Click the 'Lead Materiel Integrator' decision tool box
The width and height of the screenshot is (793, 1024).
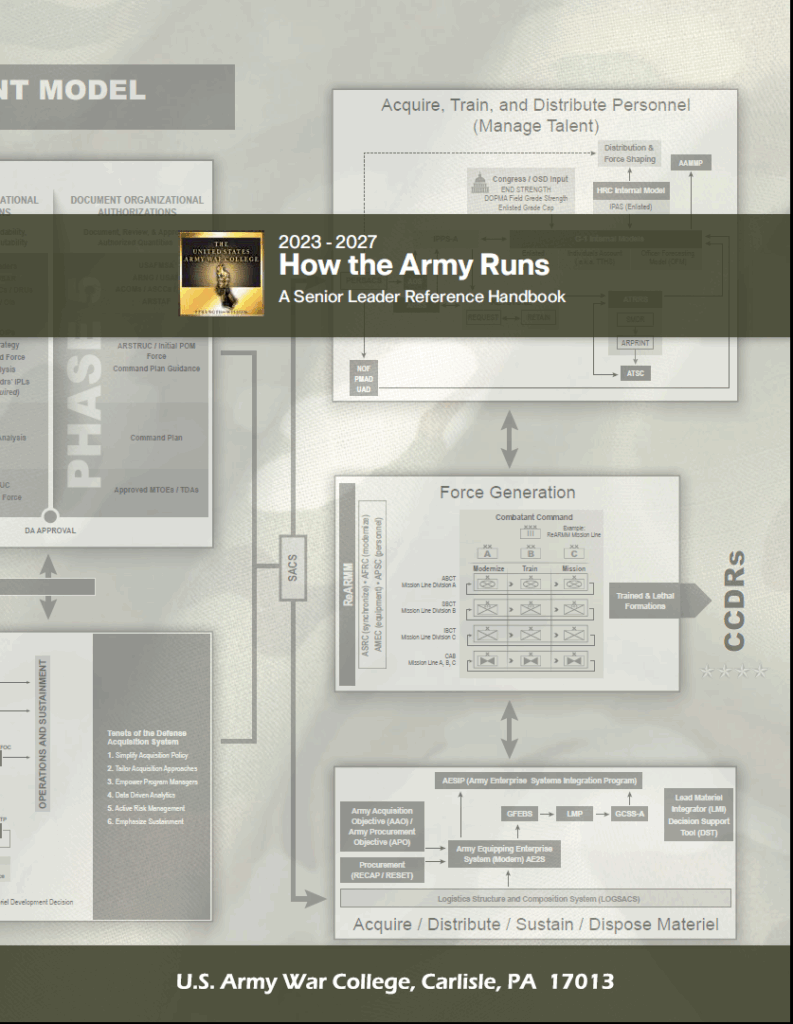pyautogui.click(x=698, y=815)
